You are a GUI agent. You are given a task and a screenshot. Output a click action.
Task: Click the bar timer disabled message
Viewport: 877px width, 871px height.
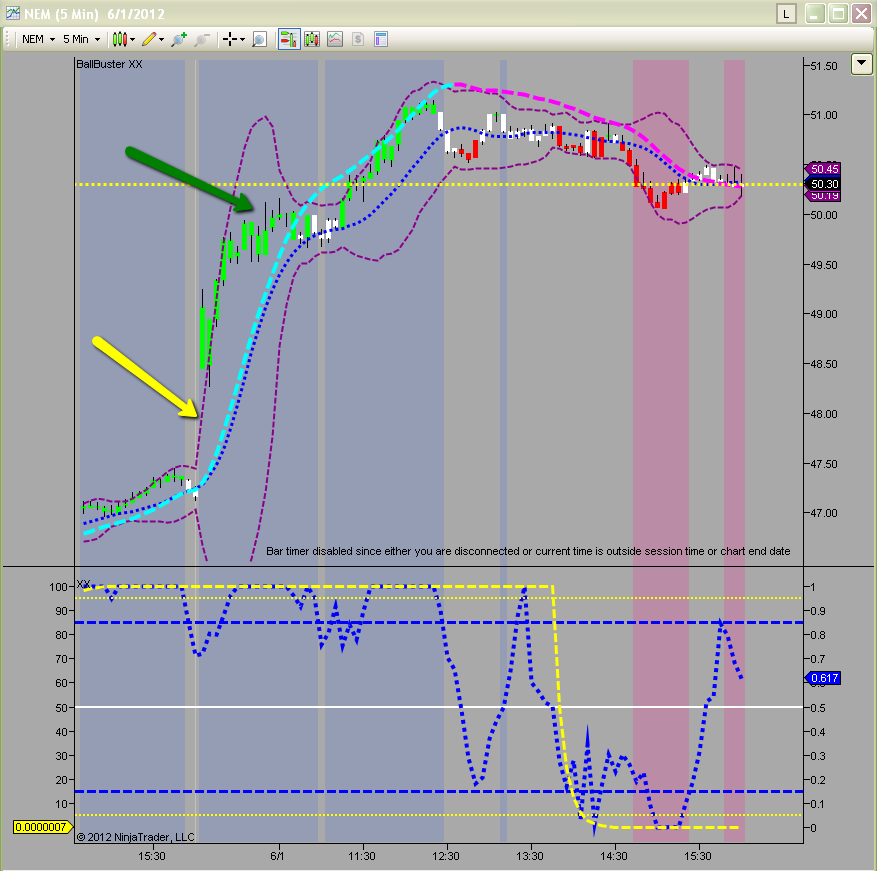(528, 551)
